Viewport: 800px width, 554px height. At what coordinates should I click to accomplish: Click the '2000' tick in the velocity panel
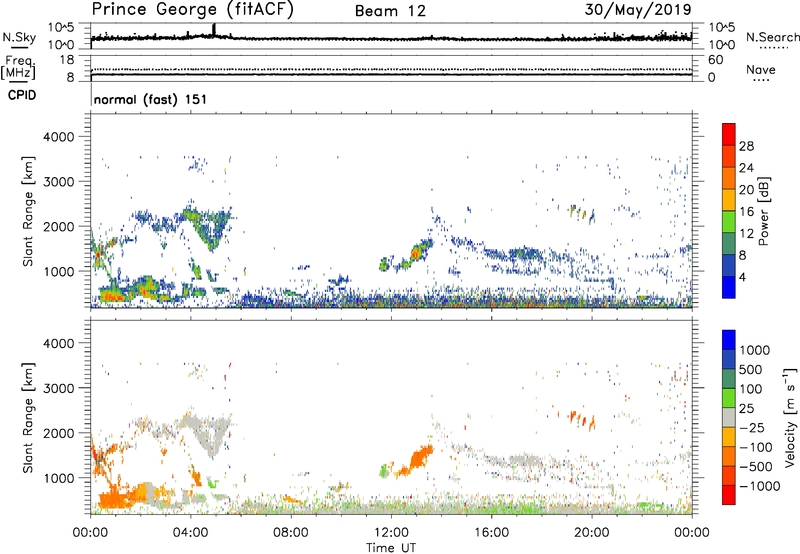[58, 433]
